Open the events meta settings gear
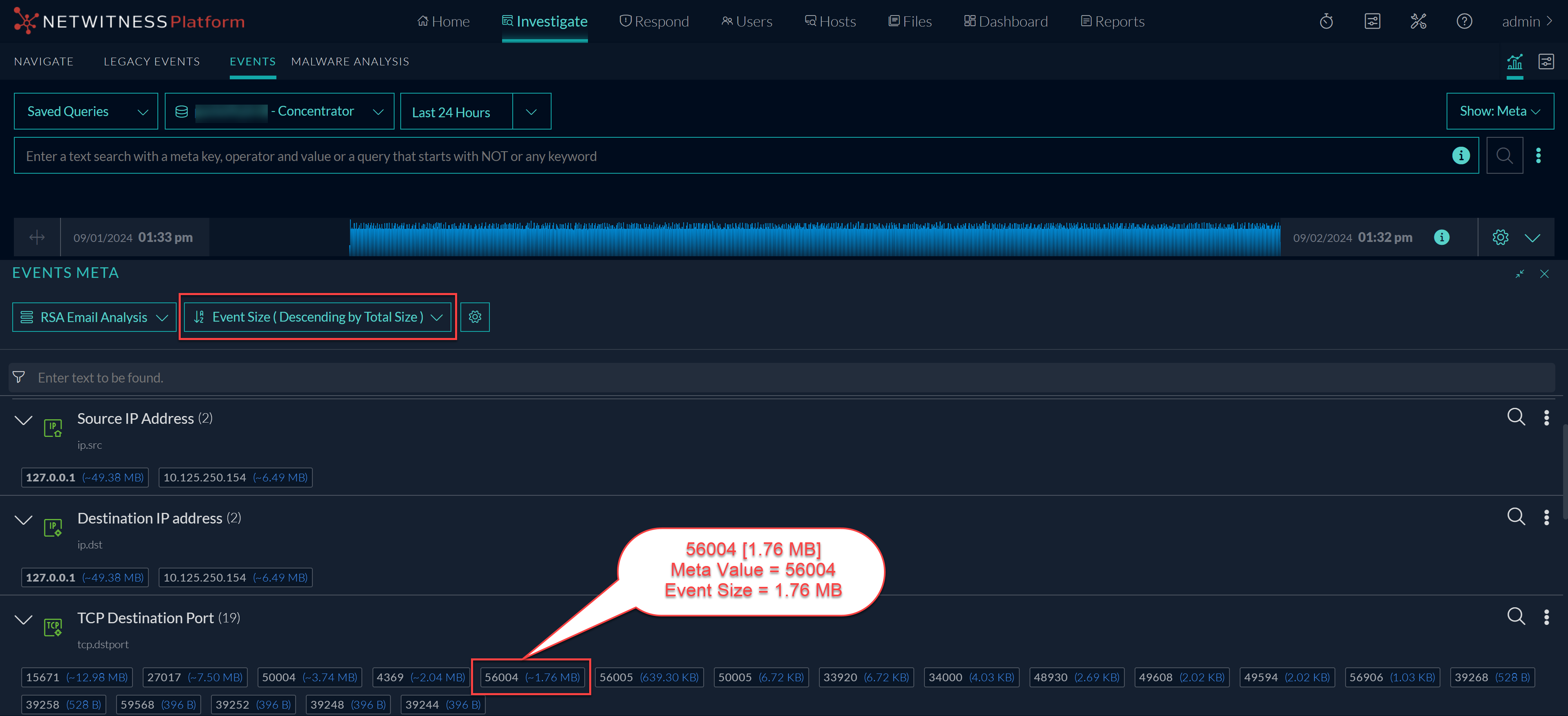1568x716 pixels. pos(475,317)
